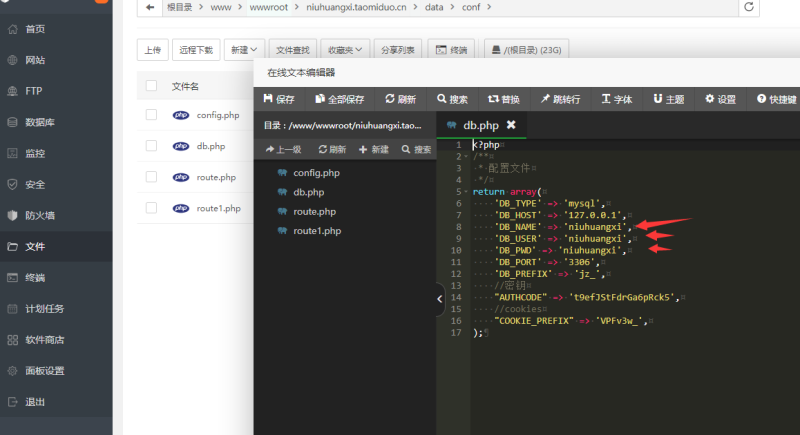Click 替换 replace in editor toolbar

pos(504,99)
